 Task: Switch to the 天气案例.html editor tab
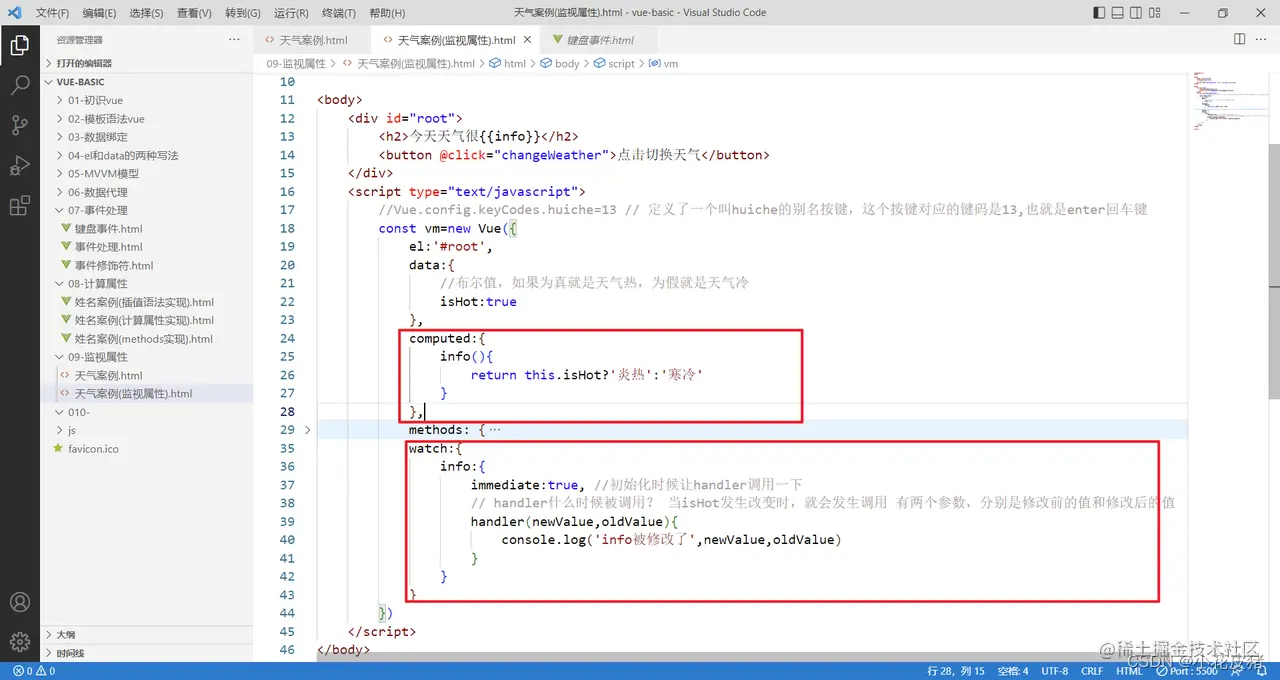click(x=312, y=40)
